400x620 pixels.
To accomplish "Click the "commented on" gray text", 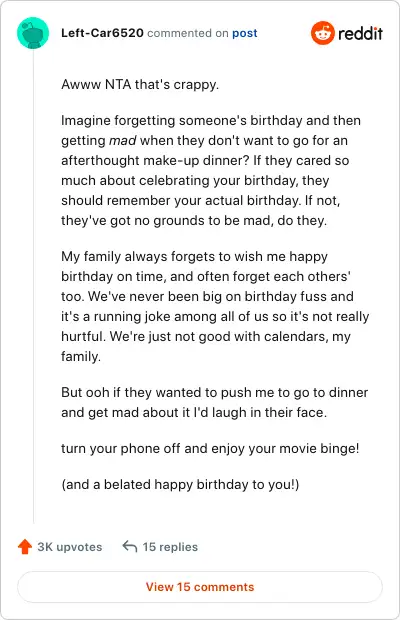I will click(188, 33).
